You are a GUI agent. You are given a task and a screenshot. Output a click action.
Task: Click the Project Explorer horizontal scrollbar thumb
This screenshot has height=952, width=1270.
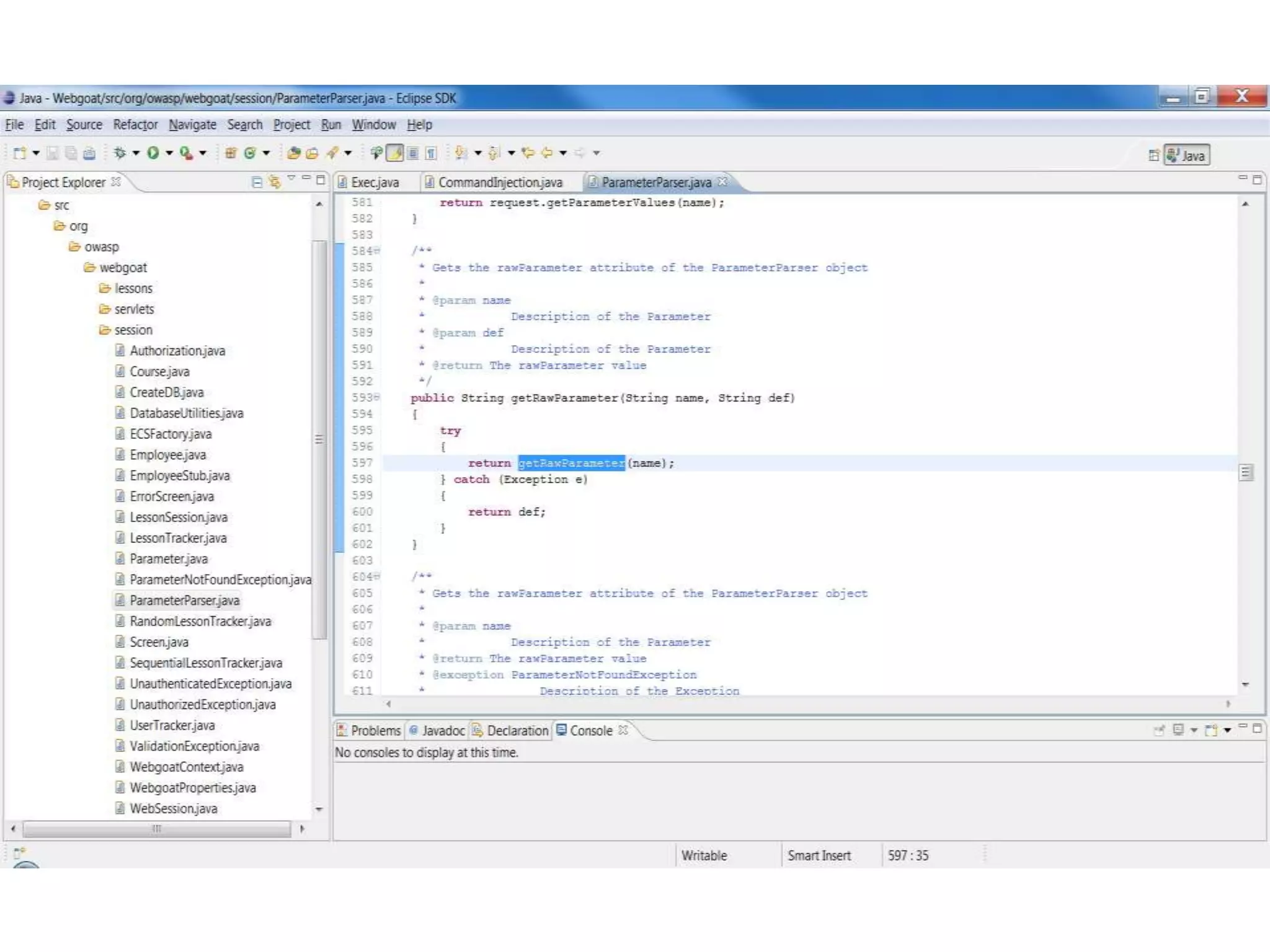156,828
